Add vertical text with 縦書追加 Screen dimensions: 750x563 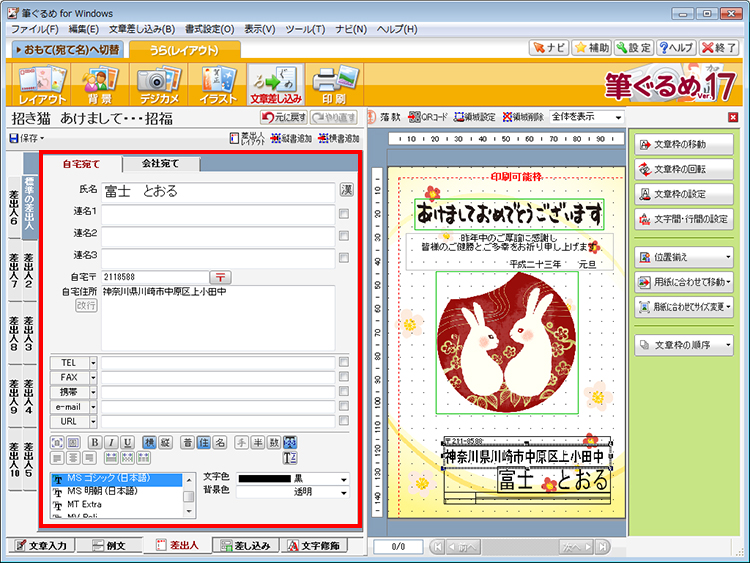point(291,138)
